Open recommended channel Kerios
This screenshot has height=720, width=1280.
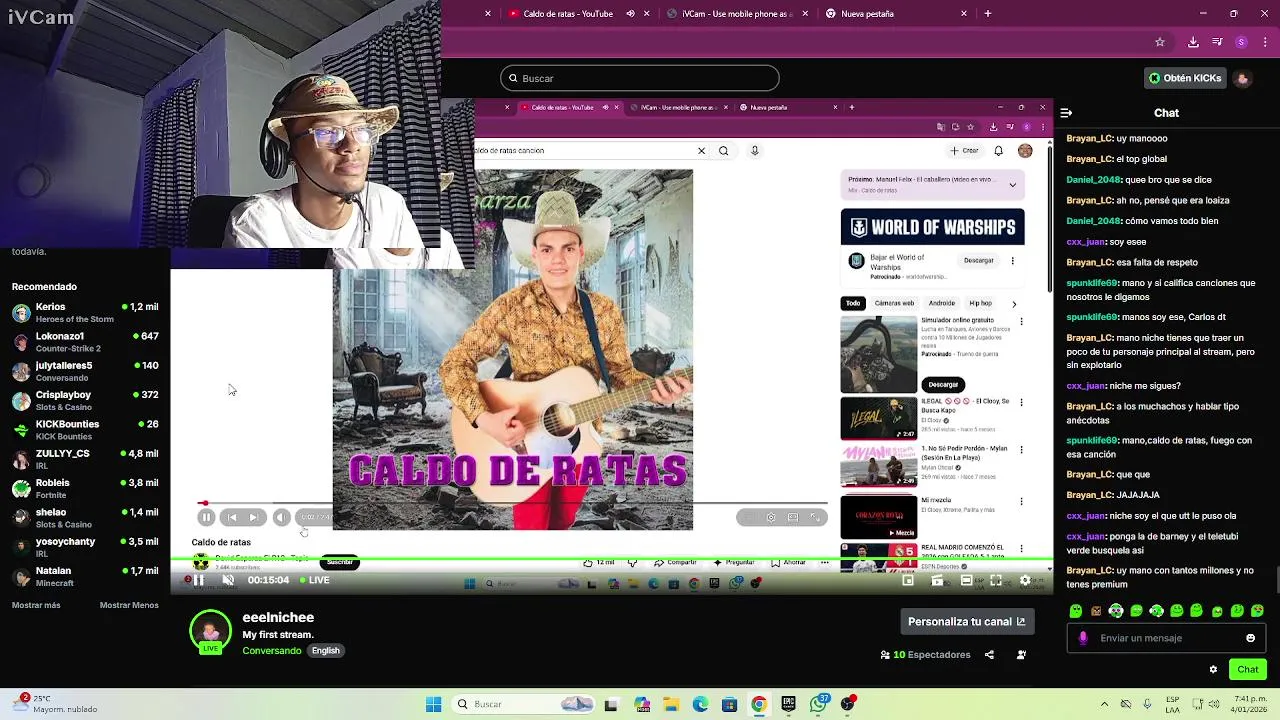tap(85, 313)
